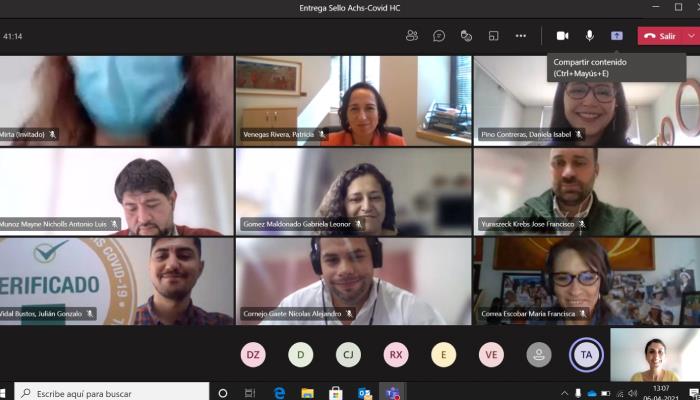The width and height of the screenshot is (700, 400).
Task: Open the reactions and raise hand menu
Action: pos(466,36)
